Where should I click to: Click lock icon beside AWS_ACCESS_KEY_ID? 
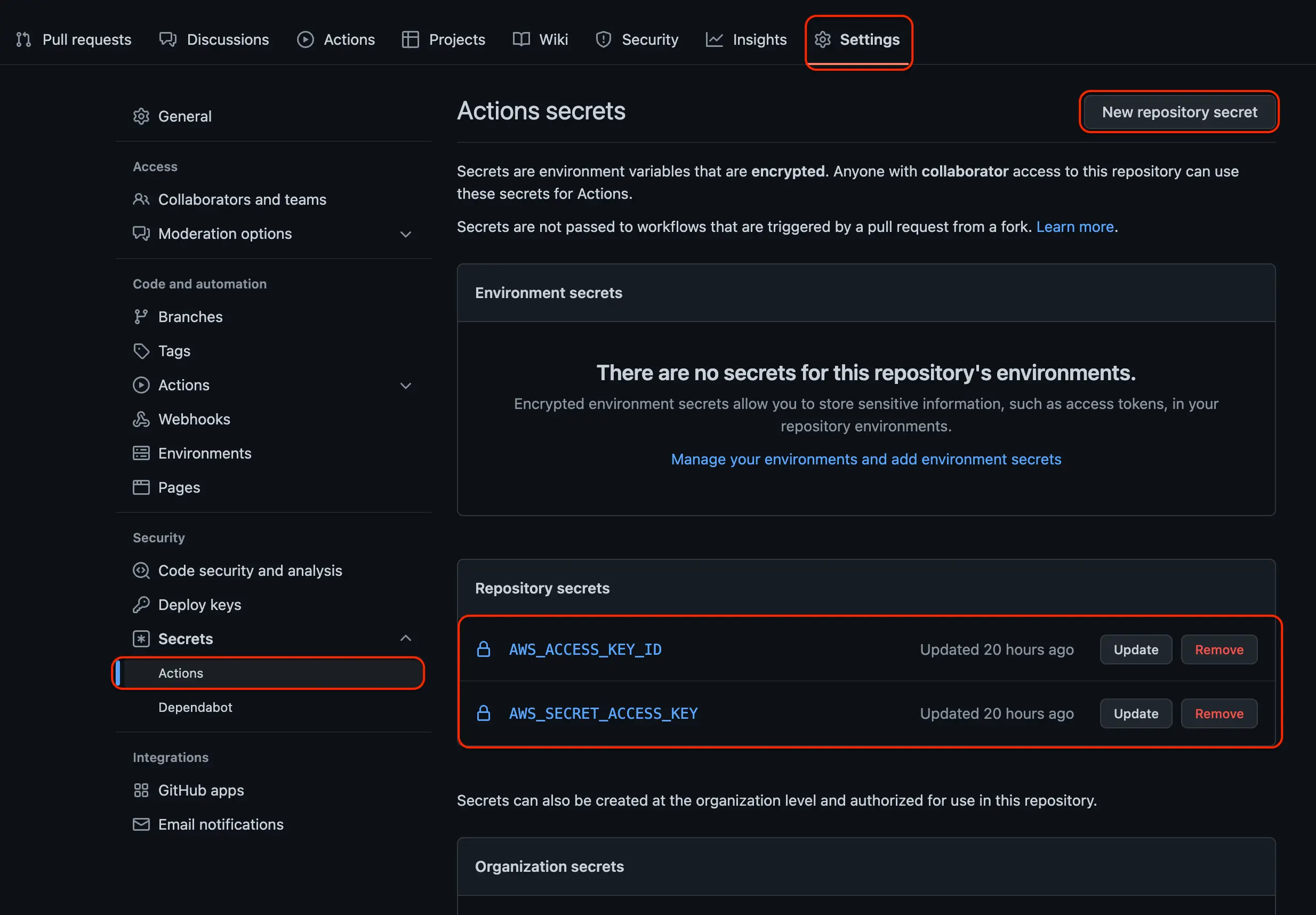click(484, 649)
